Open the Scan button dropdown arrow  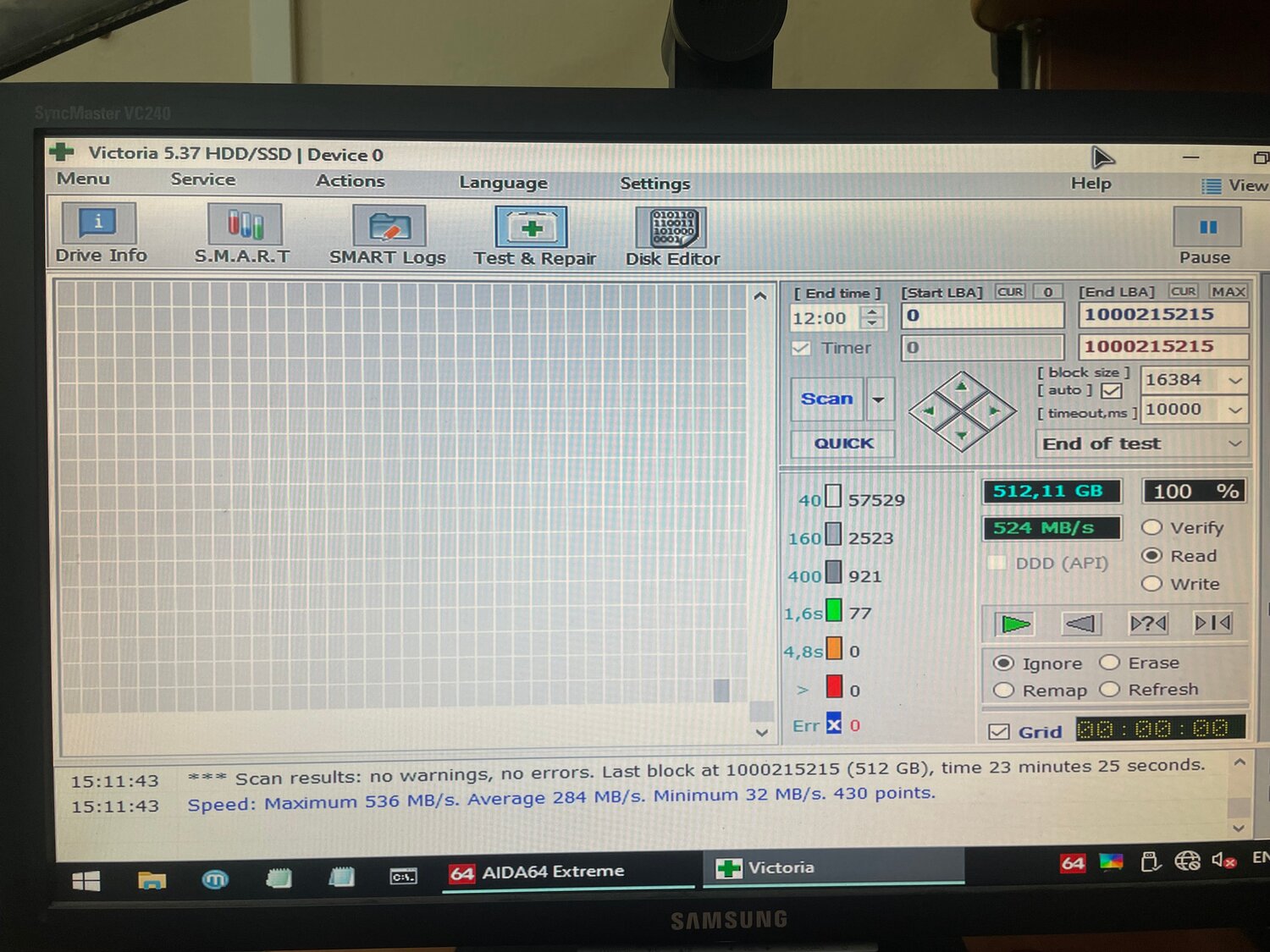[x=879, y=399]
